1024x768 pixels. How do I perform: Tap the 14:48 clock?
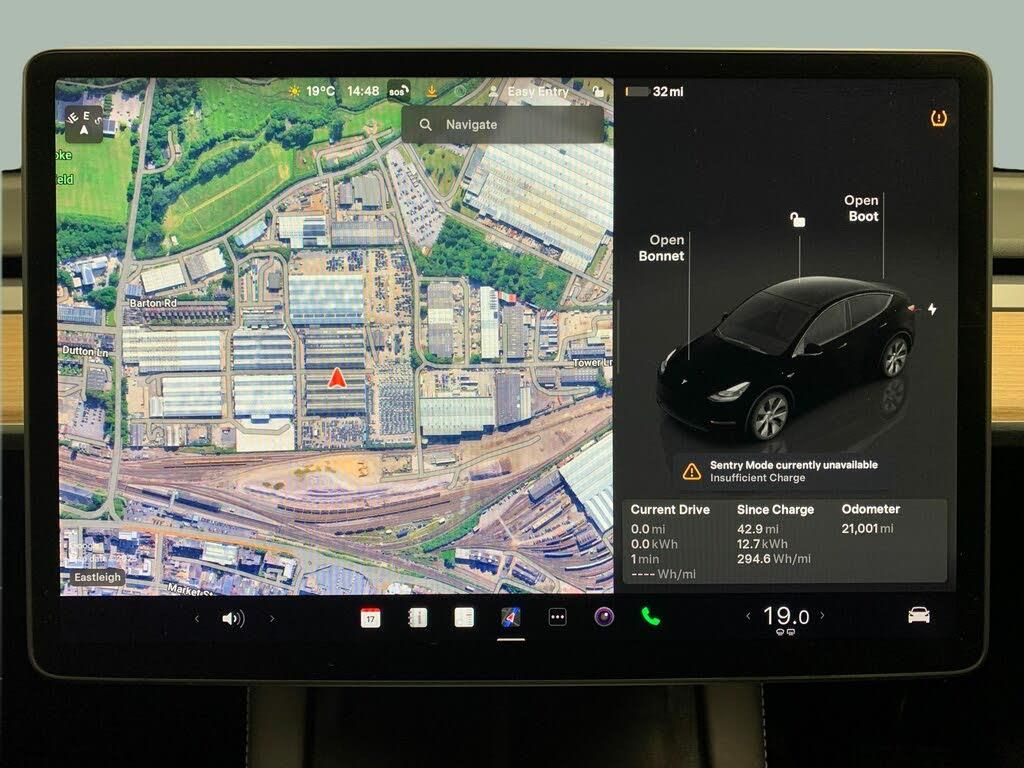[x=363, y=91]
